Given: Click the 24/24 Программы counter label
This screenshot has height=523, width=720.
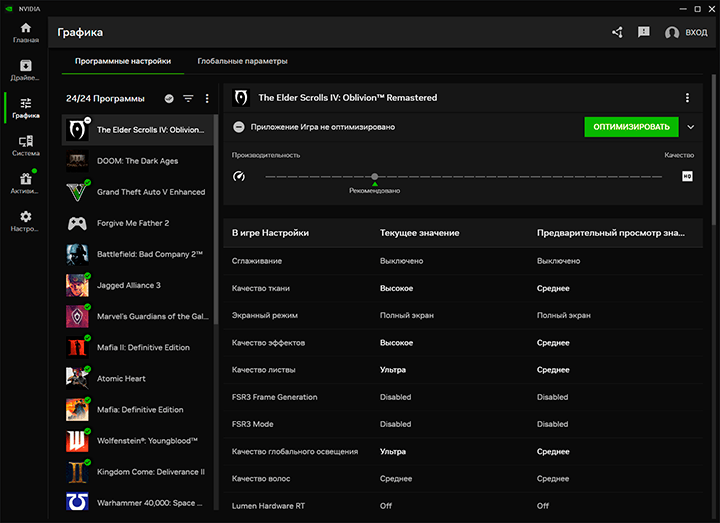Looking at the screenshot, I should (105, 99).
